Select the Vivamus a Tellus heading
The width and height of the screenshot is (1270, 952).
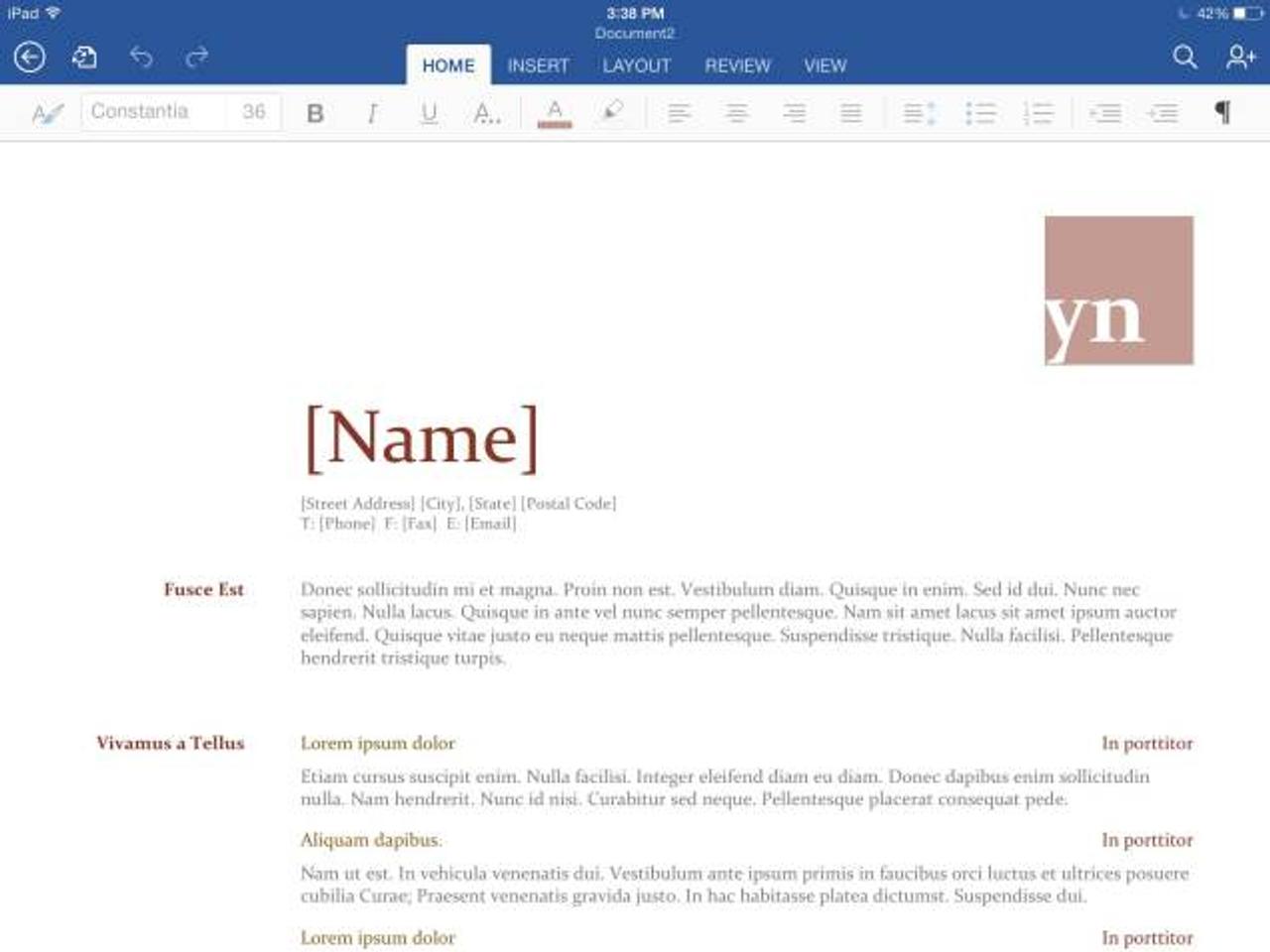pyautogui.click(x=170, y=743)
